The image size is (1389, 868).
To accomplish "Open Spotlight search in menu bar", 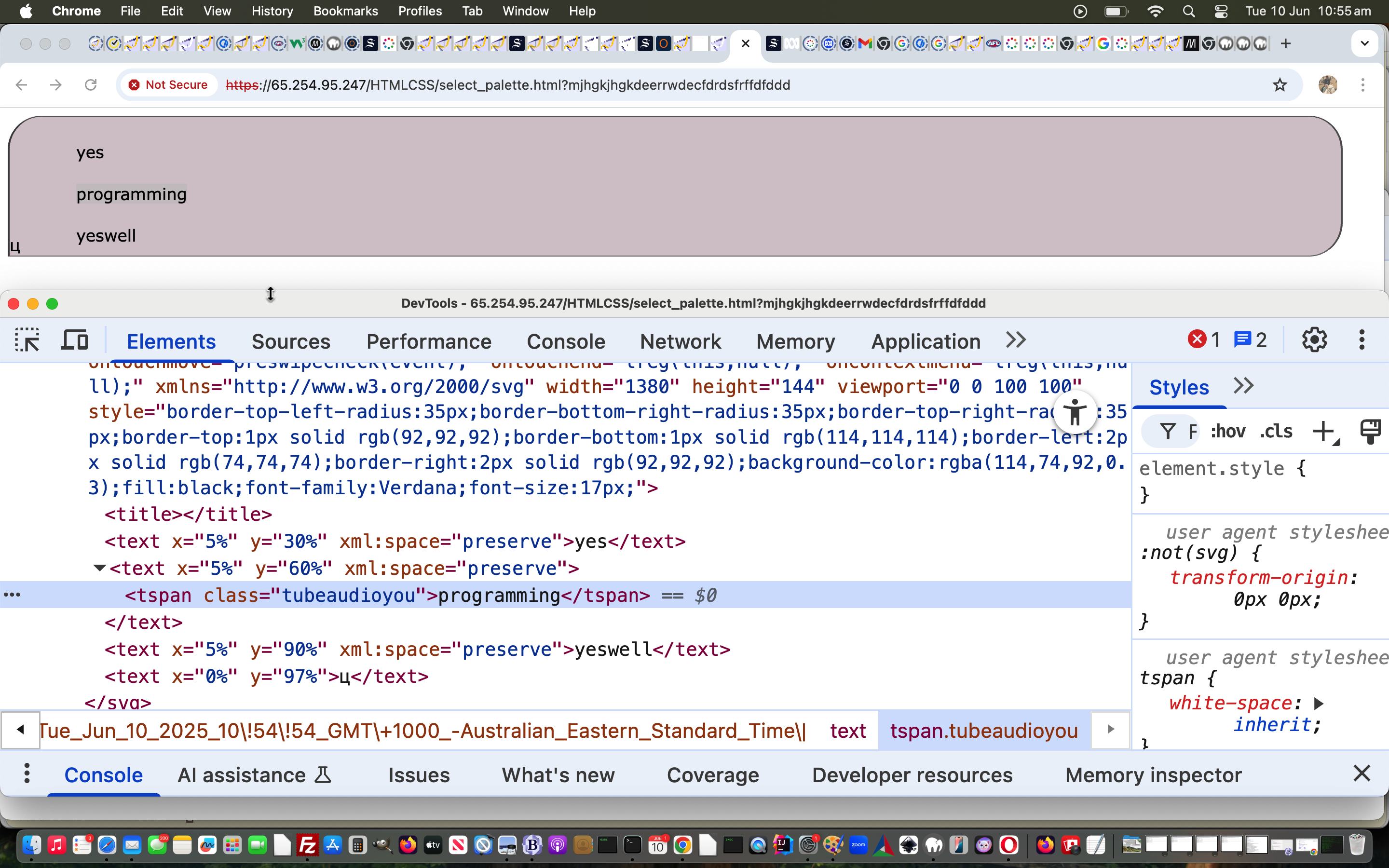I will click(x=1189, y=11).
